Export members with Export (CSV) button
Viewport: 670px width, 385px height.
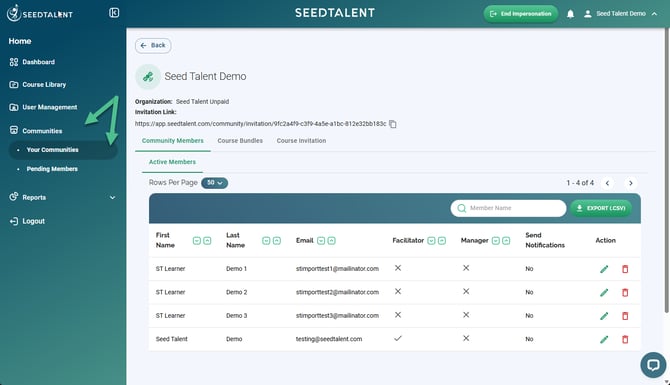point(601,208)
